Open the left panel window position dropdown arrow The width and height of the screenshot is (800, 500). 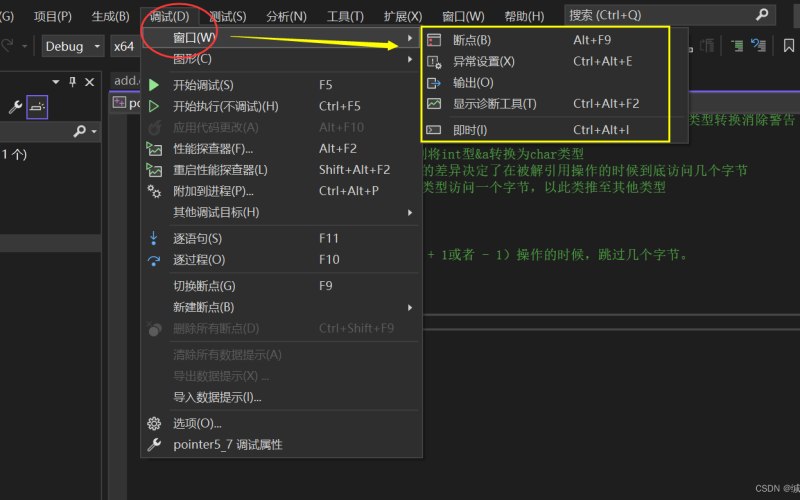tap(56, 82)
